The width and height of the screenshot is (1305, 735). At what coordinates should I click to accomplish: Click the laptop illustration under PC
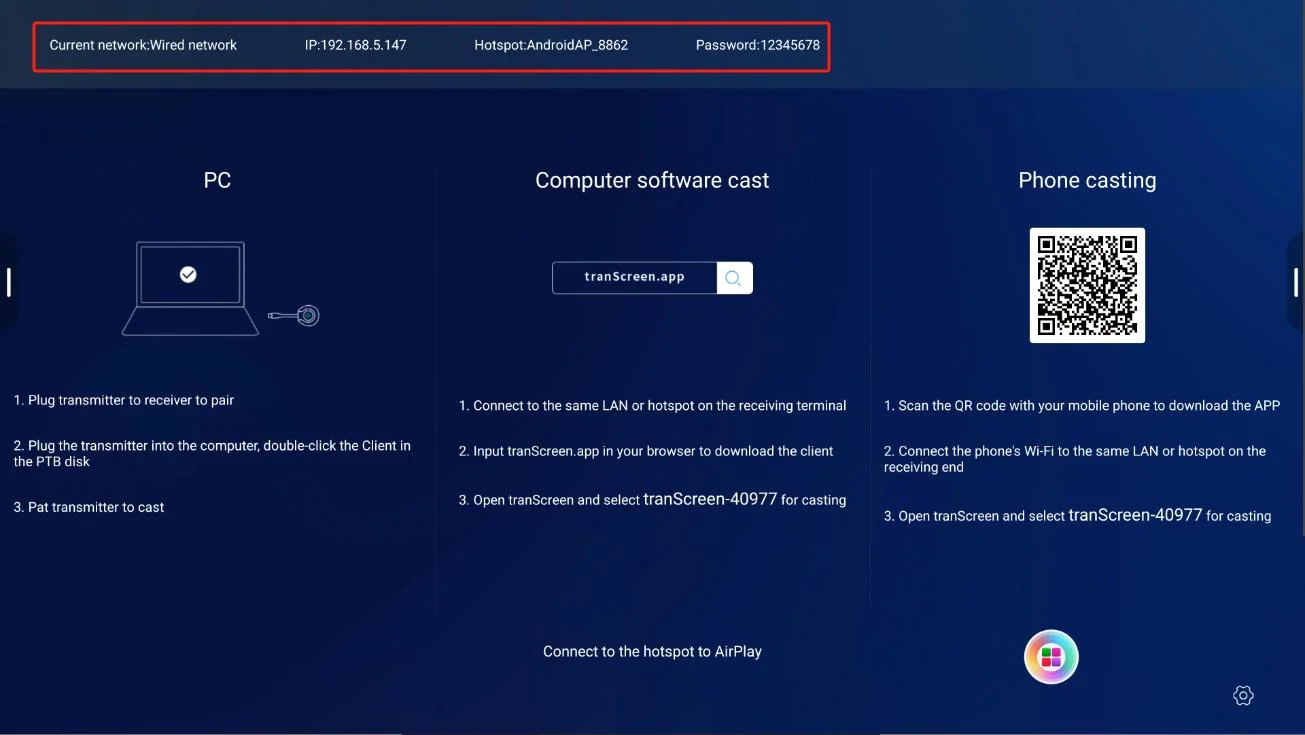(190, 288)
